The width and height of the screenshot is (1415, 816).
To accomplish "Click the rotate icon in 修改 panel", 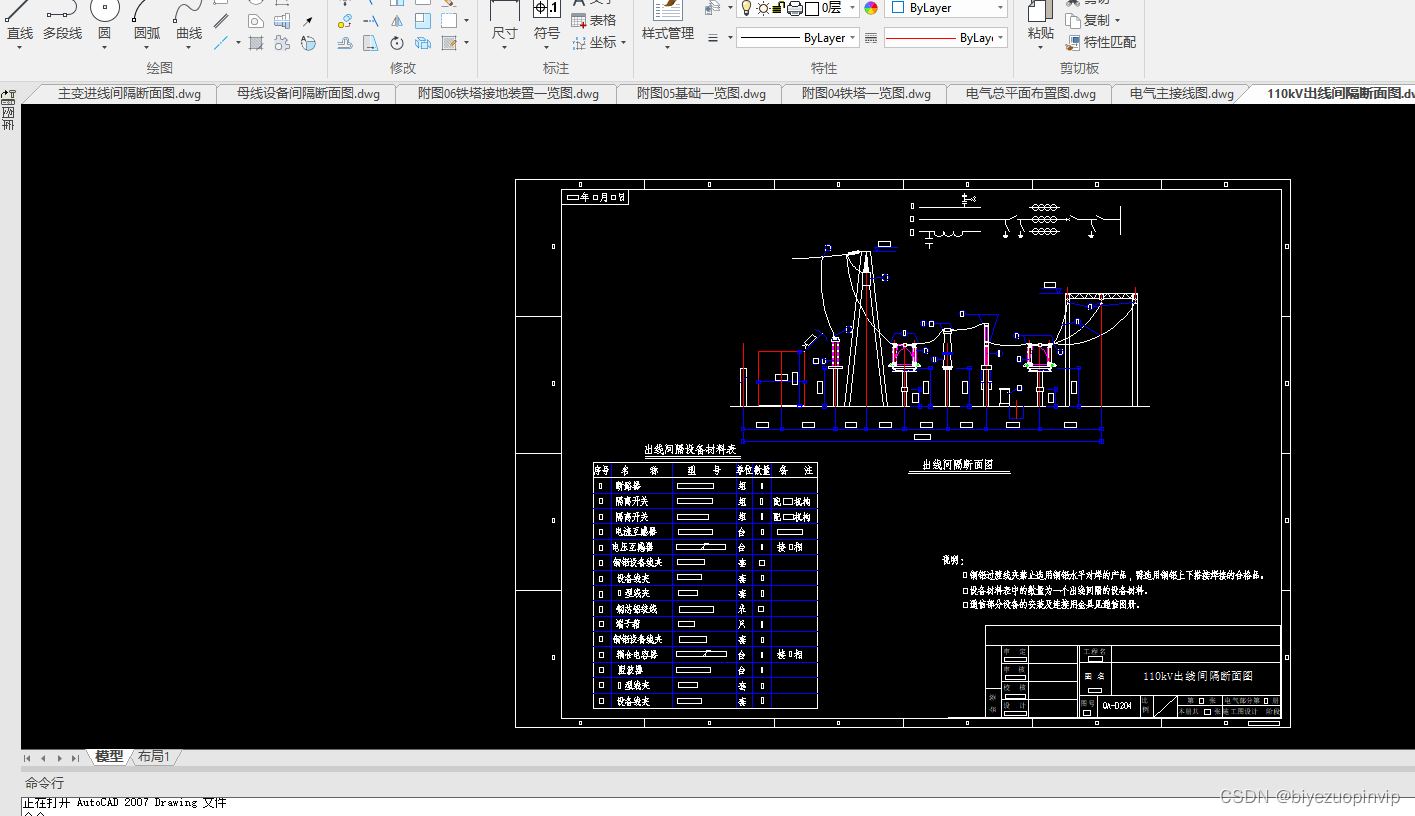I will 397,43.
